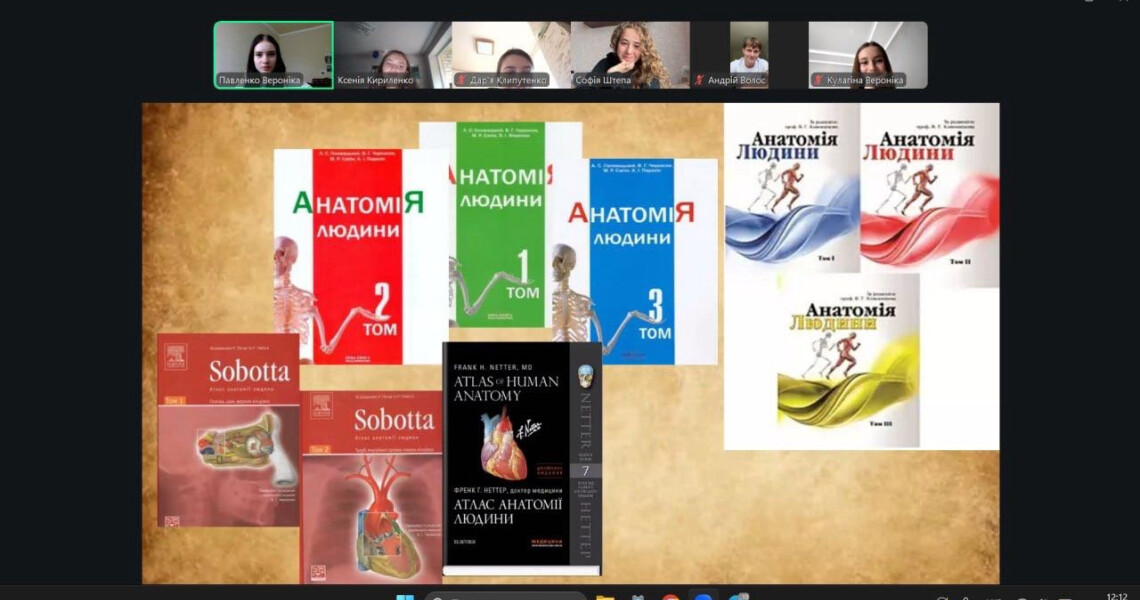The image size is (1140, 600).
Task: Open Дар'я Клипутенко's video tile
Action: click(x=511, y=55)
